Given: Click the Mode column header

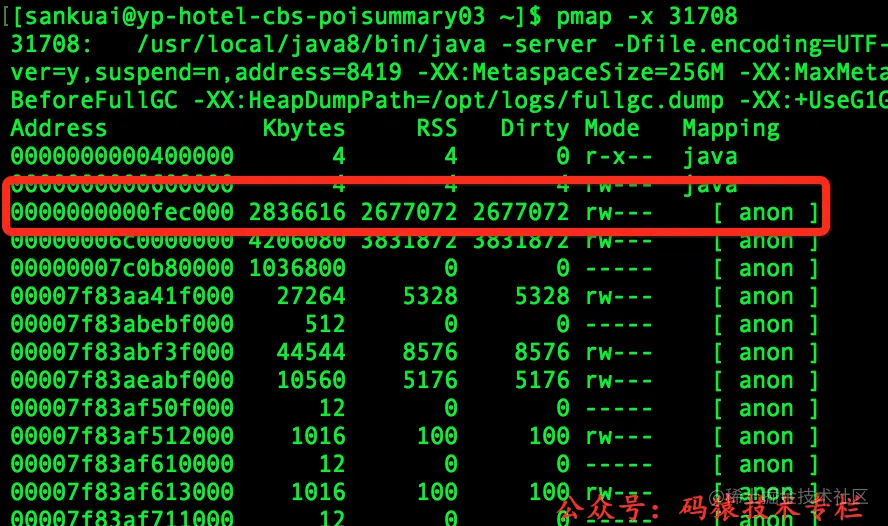Looking at the screenshot, I should click(612, 129).
